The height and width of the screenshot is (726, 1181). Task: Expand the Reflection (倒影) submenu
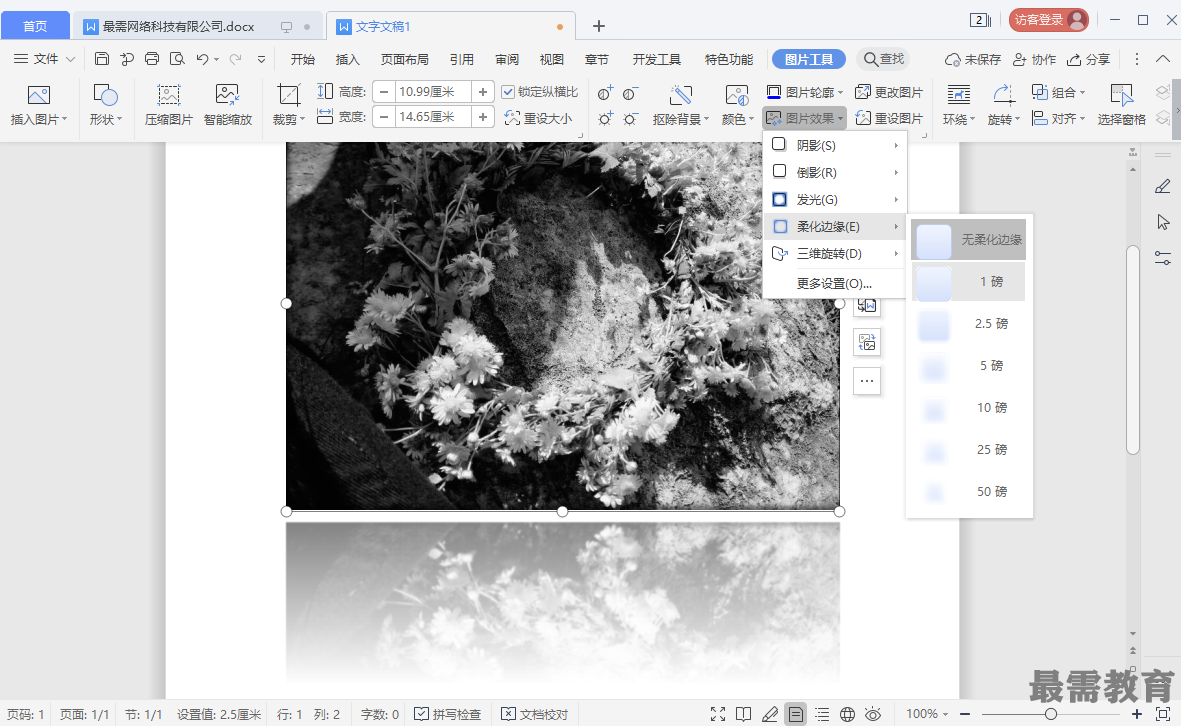pyautogui.click(x=835, y=172)
